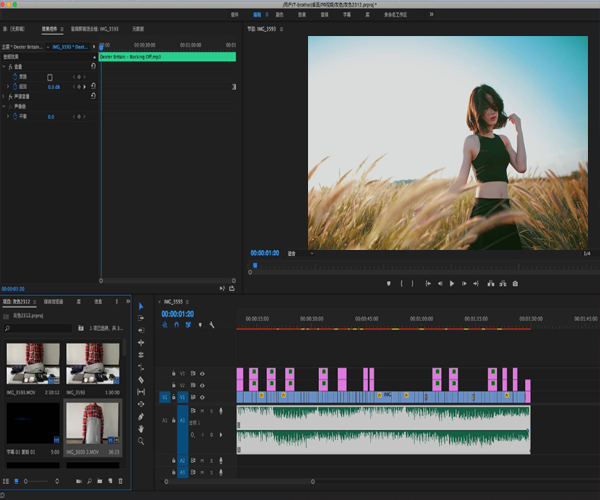
Task: Toggle V3 track eye visibility
Action: click(202, 373)
